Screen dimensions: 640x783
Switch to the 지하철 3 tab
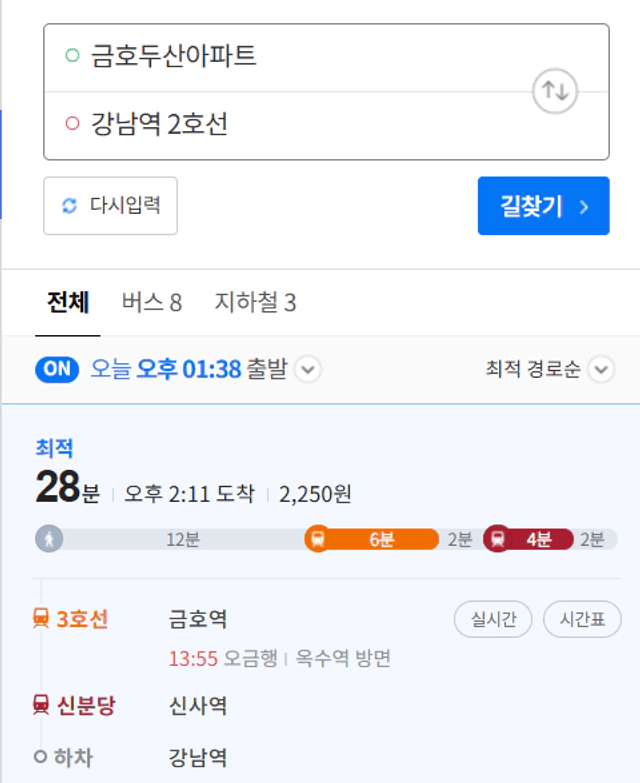255,302
